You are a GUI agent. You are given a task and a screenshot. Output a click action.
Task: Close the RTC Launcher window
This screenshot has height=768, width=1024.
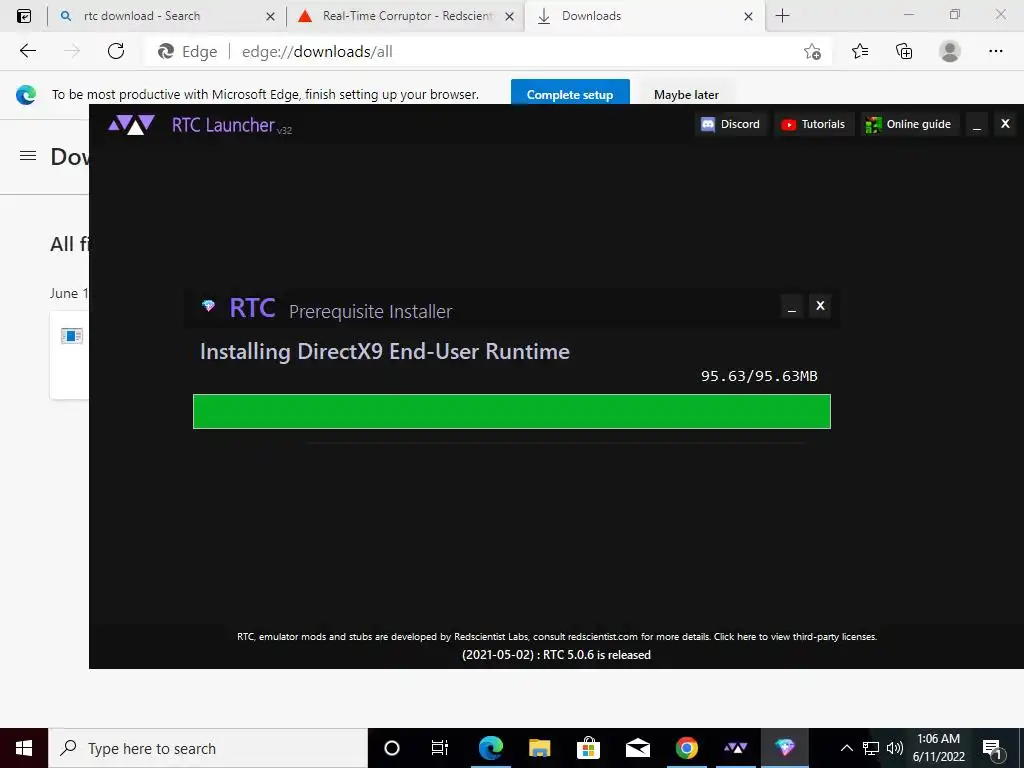[1005, 123]
